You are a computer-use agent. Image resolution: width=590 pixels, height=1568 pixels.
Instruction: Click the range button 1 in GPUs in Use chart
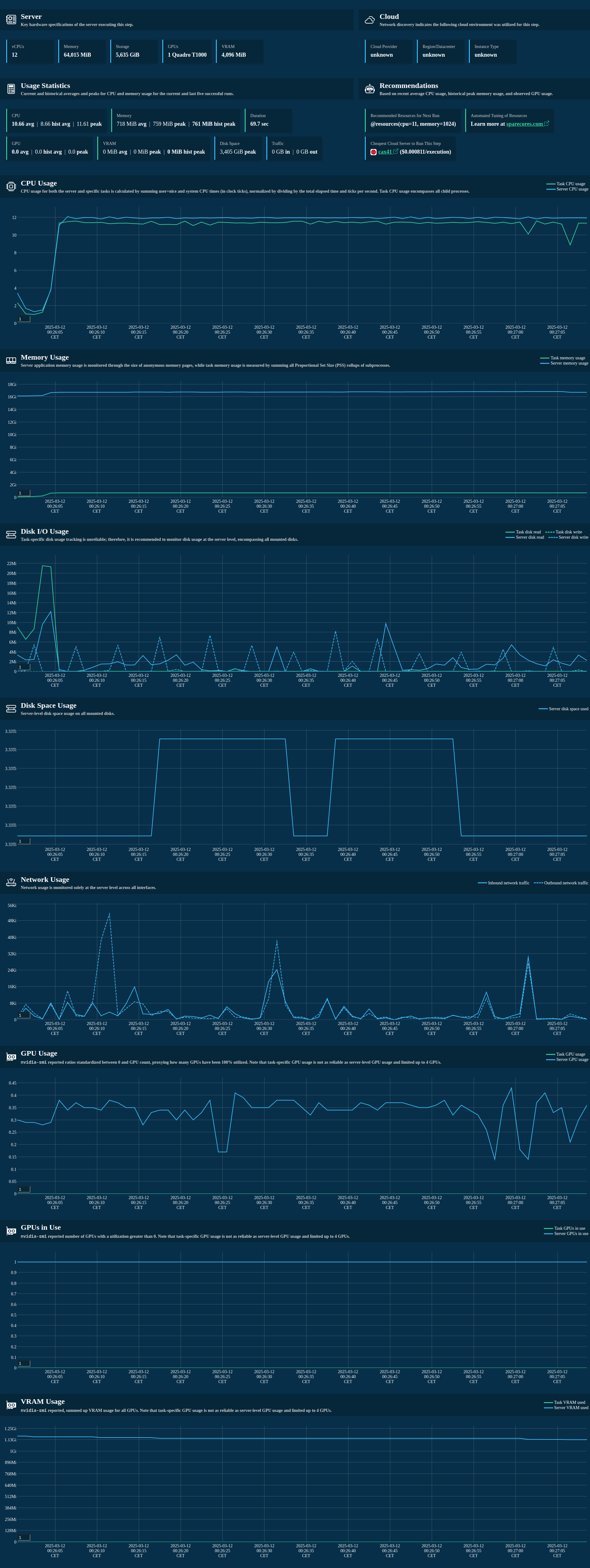(24, 1364)
